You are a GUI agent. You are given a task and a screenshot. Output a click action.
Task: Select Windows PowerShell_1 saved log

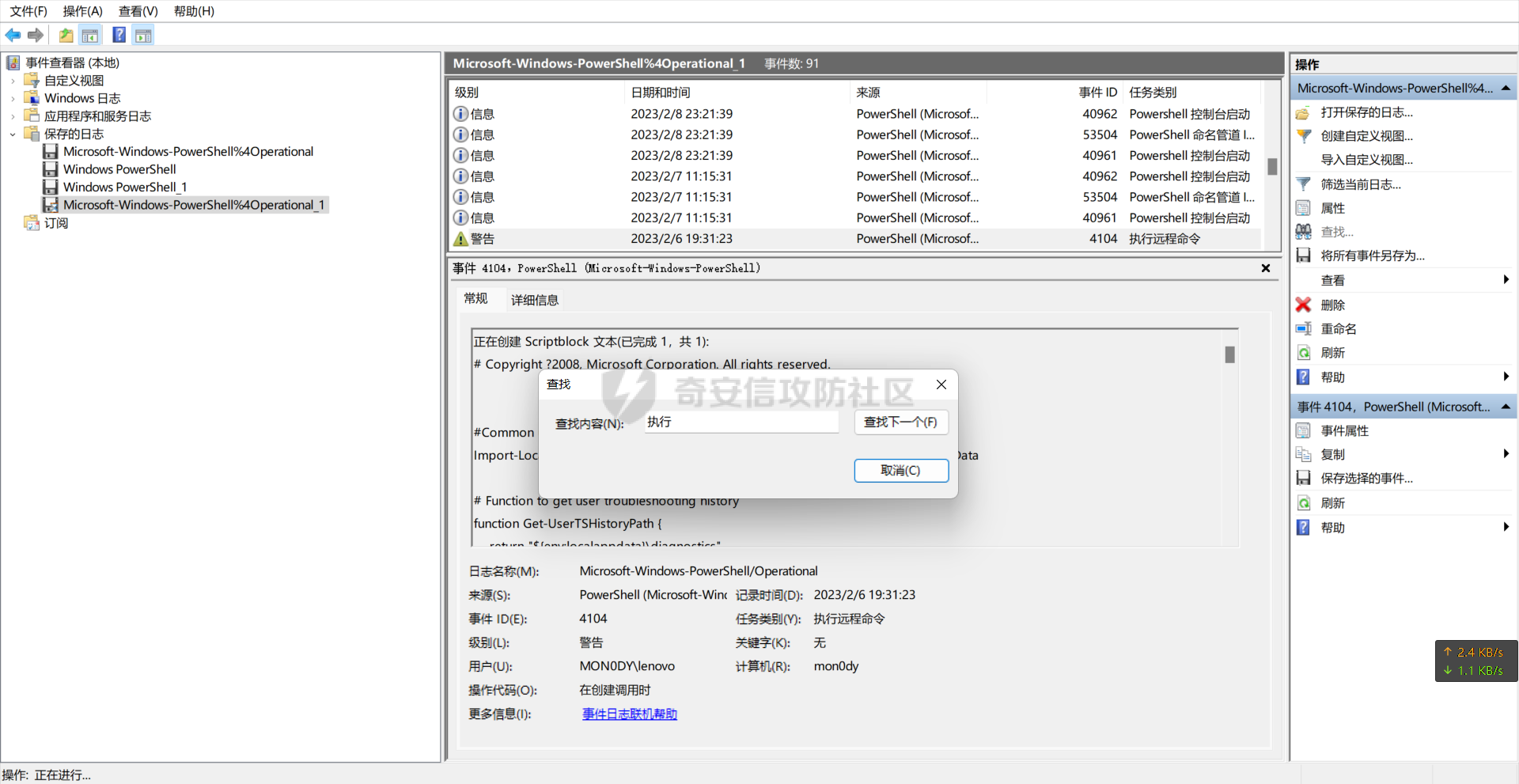point(125,187)
